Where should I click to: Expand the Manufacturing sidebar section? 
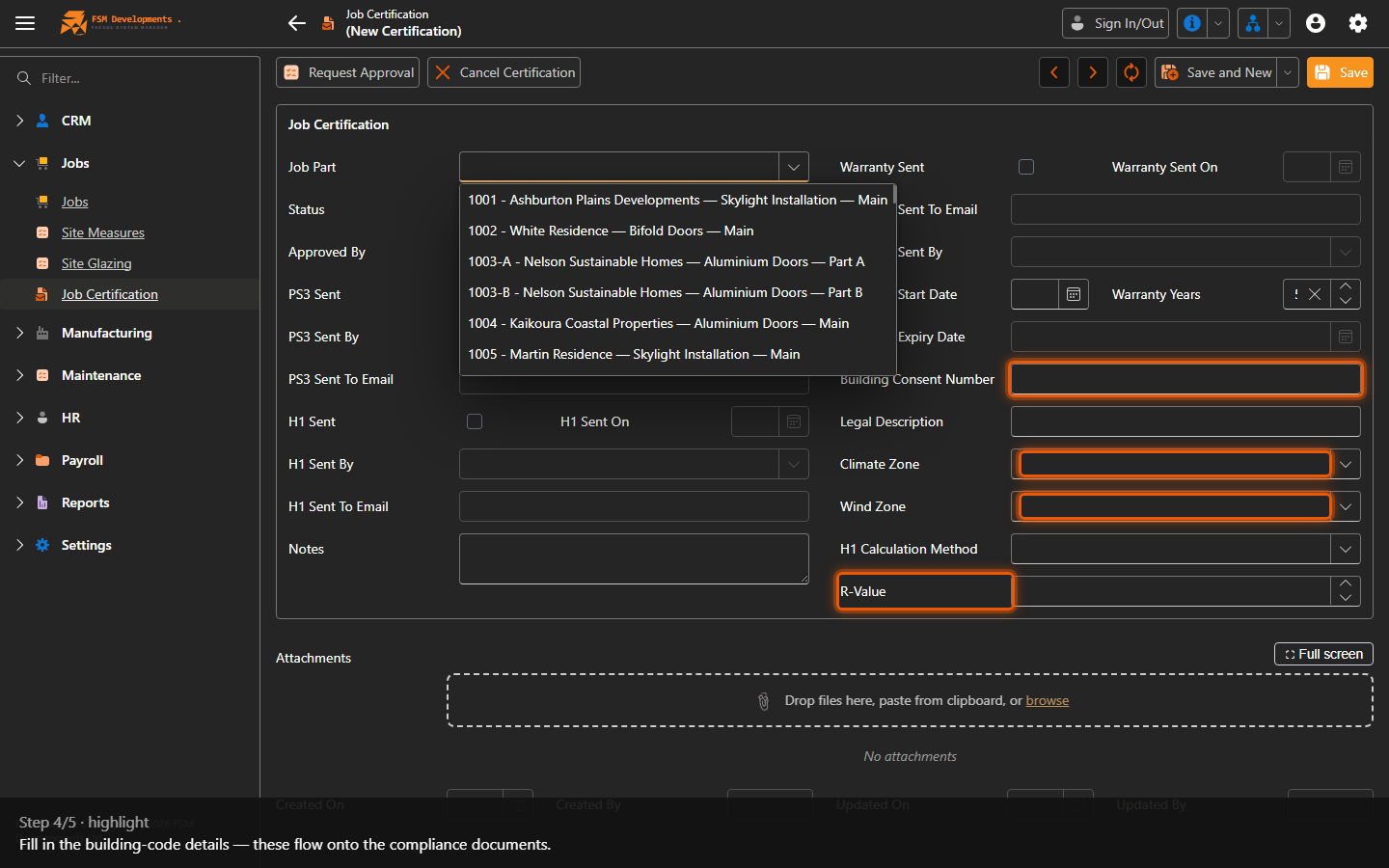point(20,333)
